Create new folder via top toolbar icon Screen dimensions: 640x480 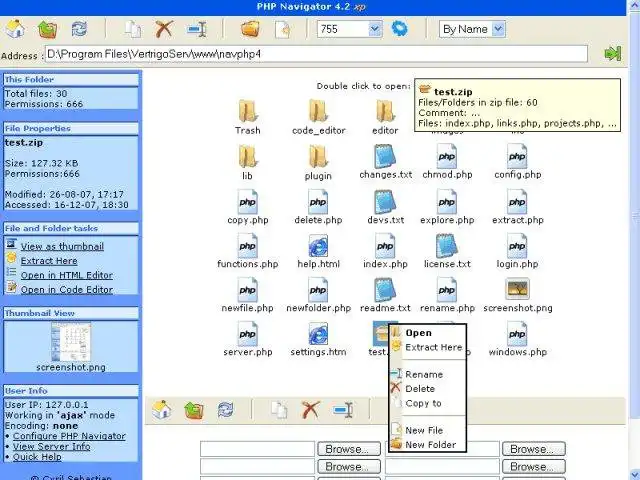tap(250, 29)
